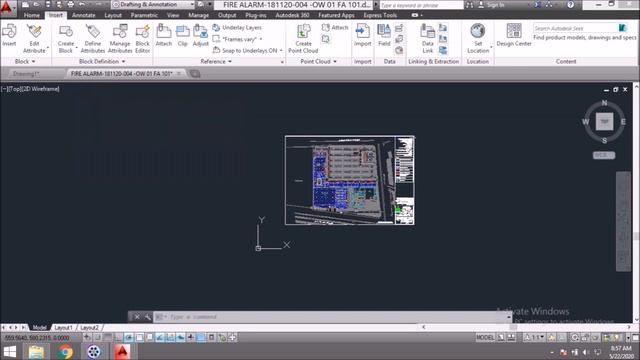Open the Create Point Cloud tool
Viewport: 640px width, 360px height.
(303, 38)
